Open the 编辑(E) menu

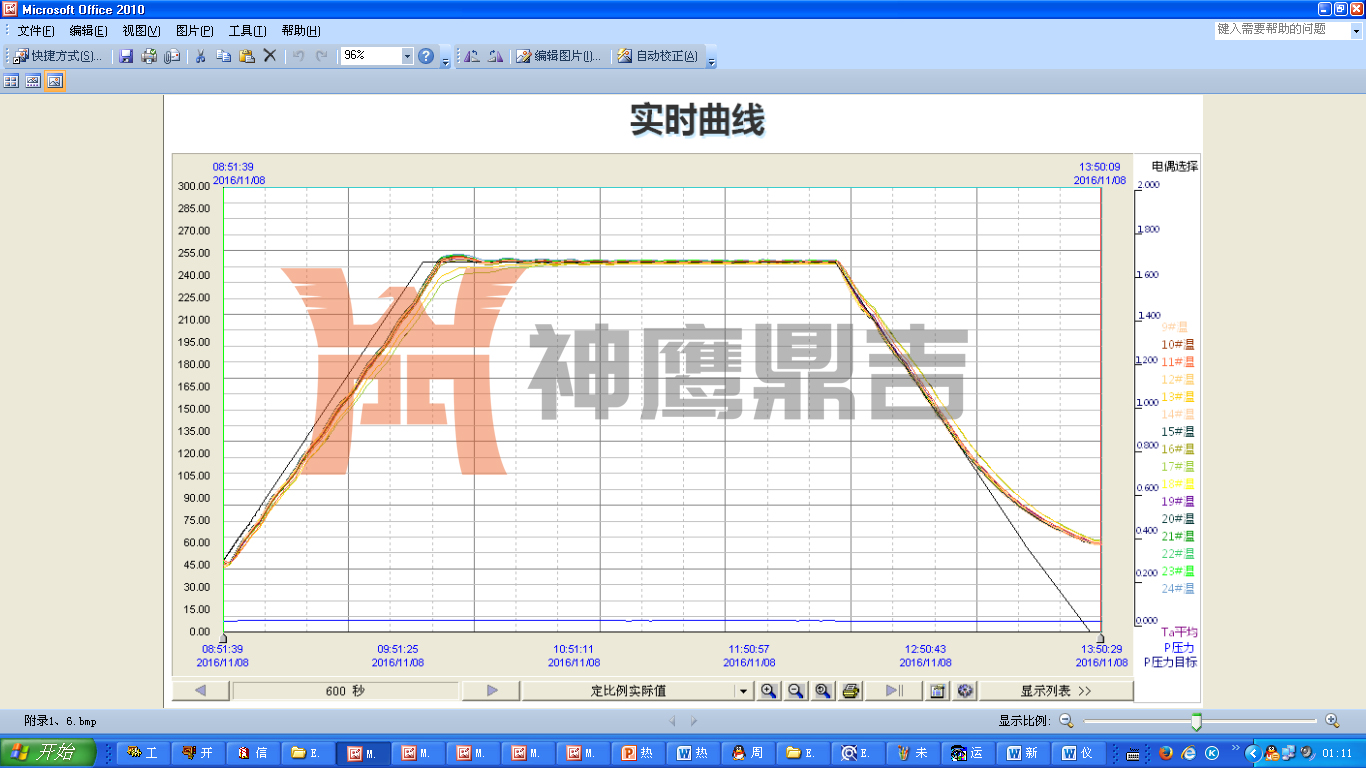[88, 31]
